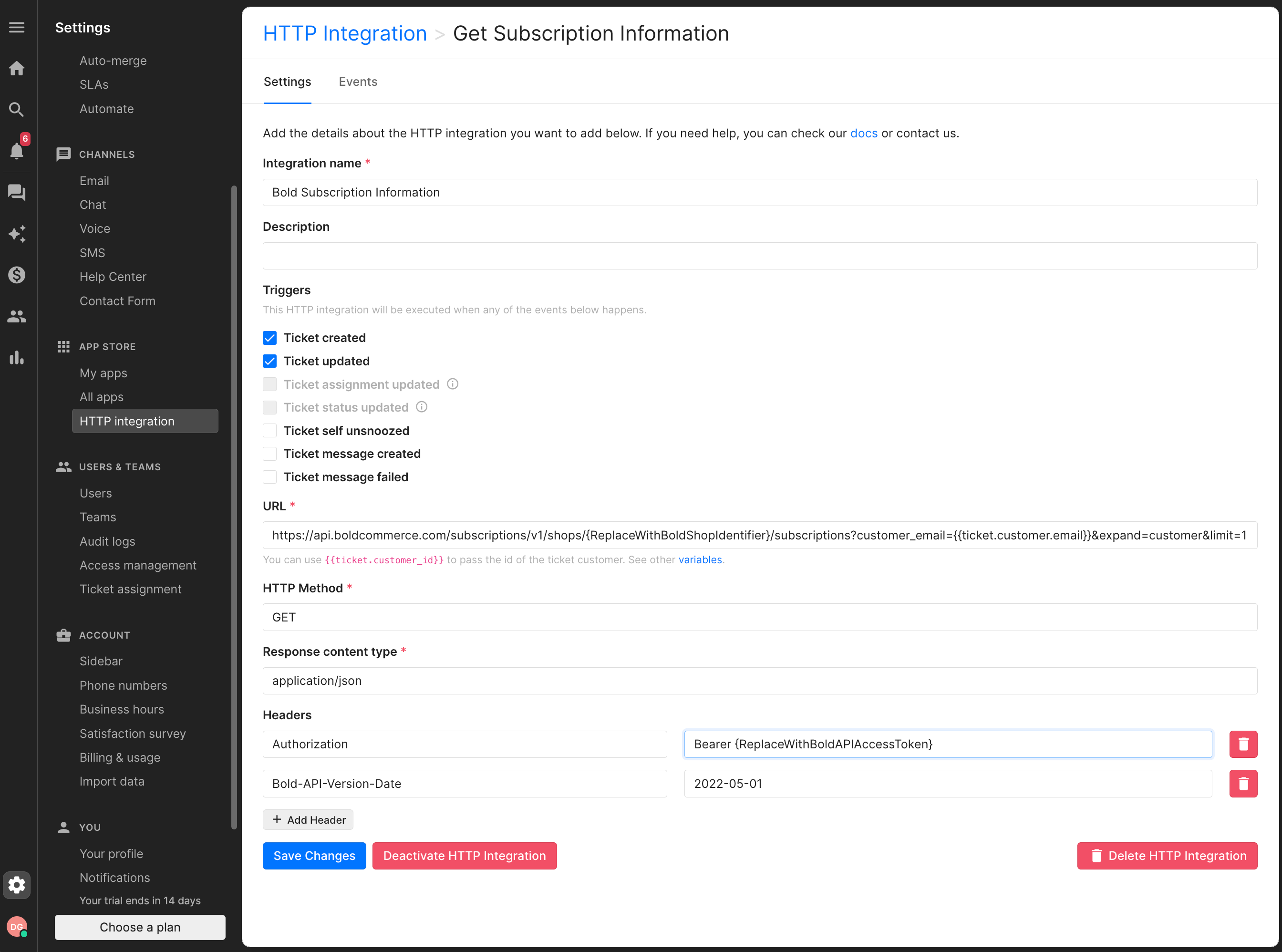
Task: Open the hamburger menu icon
Action: (x=17, y=27)
